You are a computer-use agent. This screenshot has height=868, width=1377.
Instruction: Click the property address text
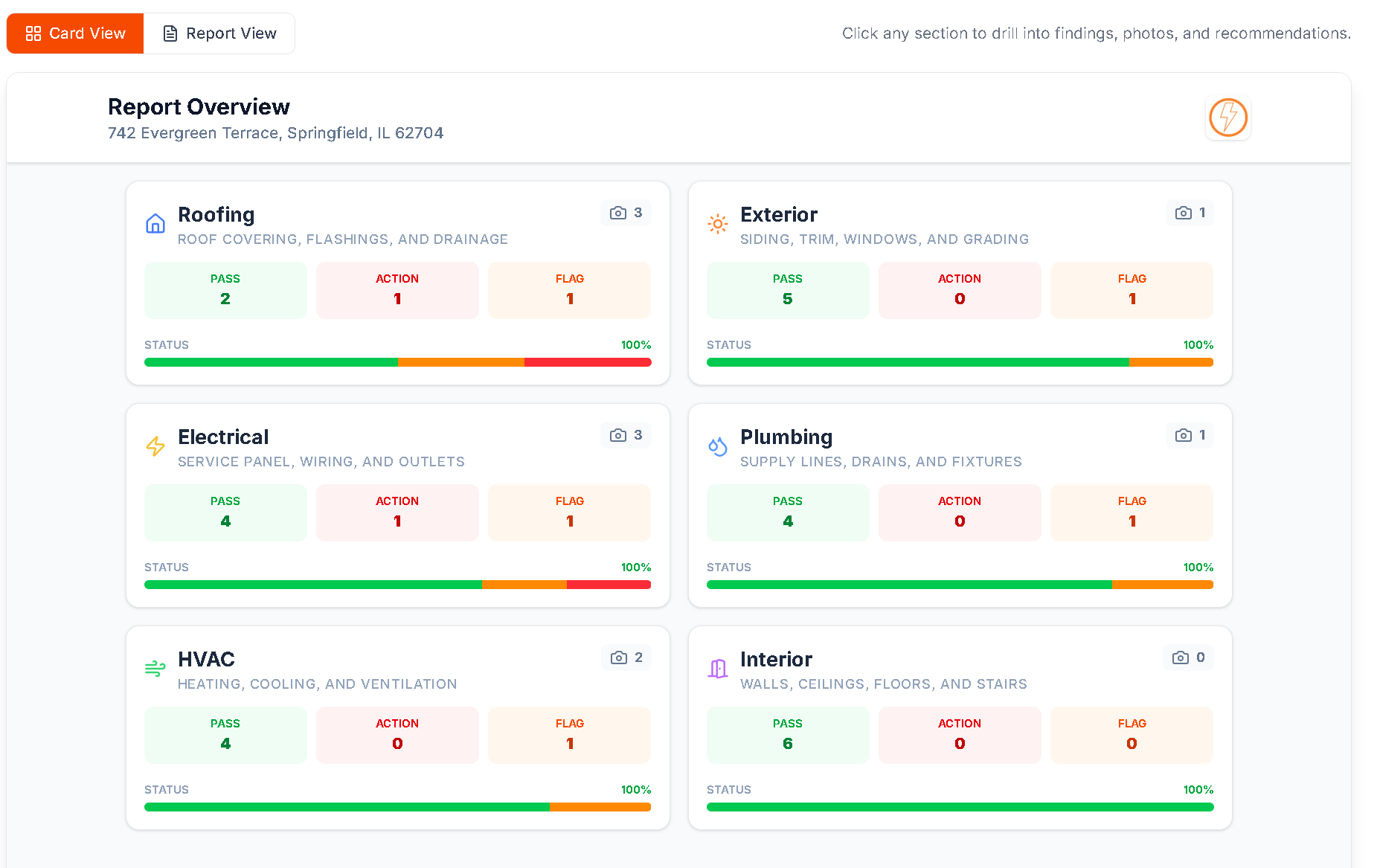pos(275,133)
